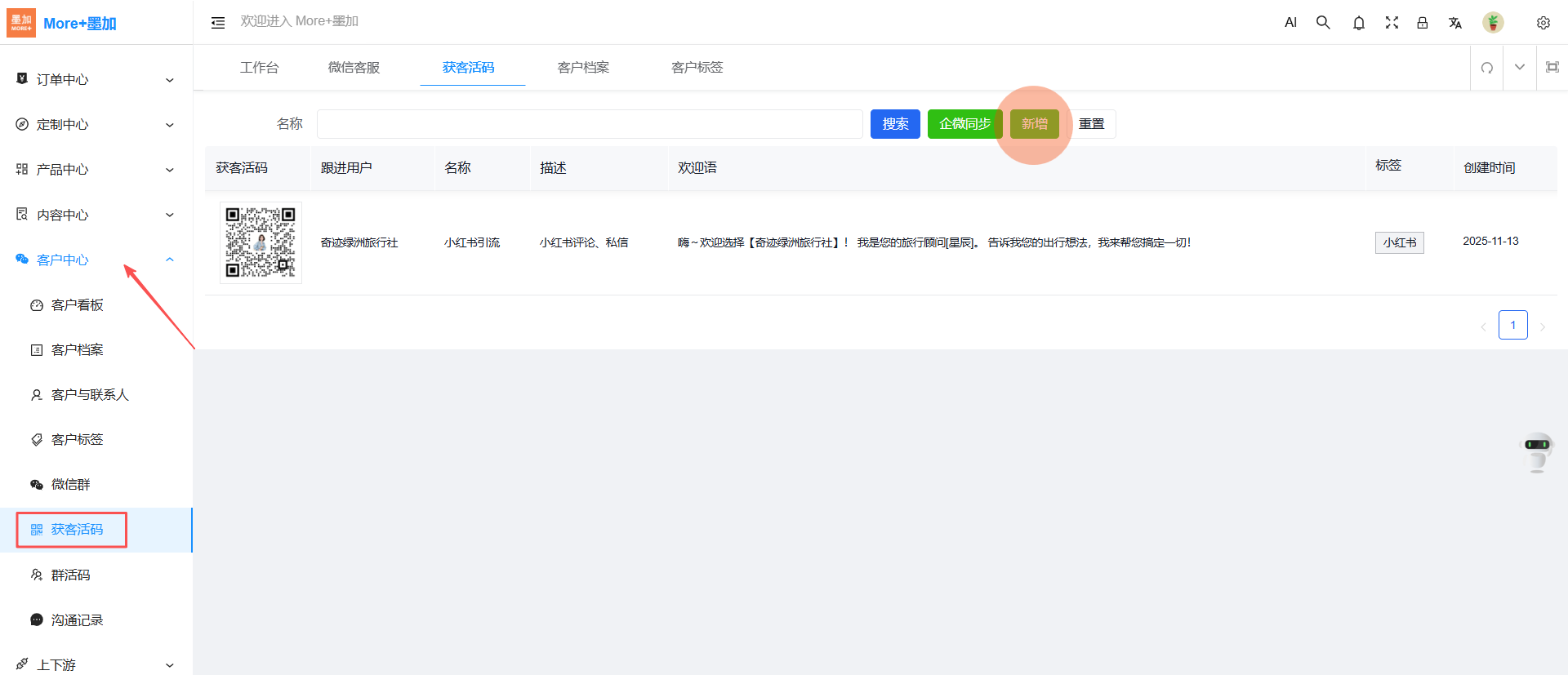
Task: Collapse the sidebar menu icon
Action: [x=218, y=23]
